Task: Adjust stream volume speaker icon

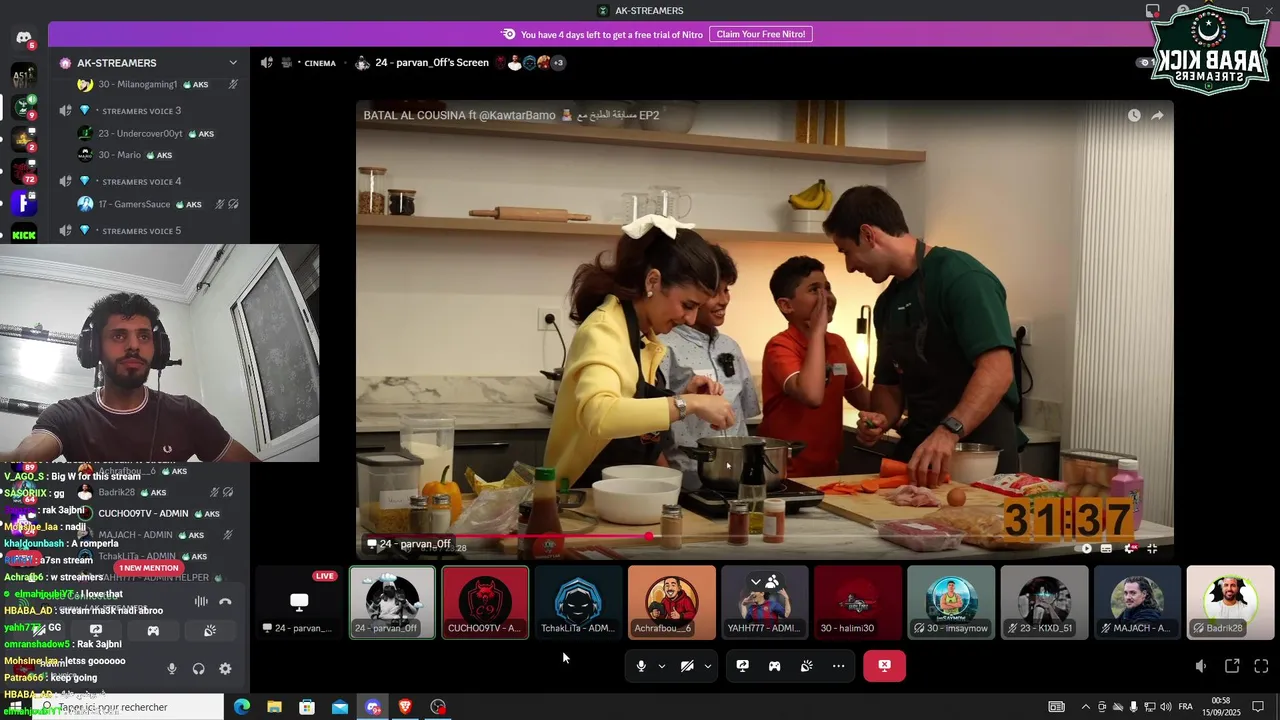Action: coord(1201,666)
